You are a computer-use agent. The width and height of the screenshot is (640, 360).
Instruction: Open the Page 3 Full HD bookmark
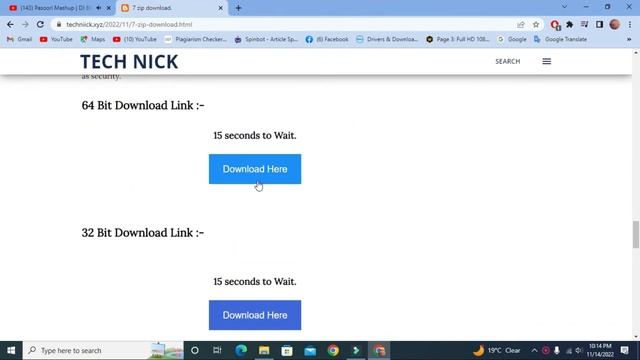coord(458,39)
